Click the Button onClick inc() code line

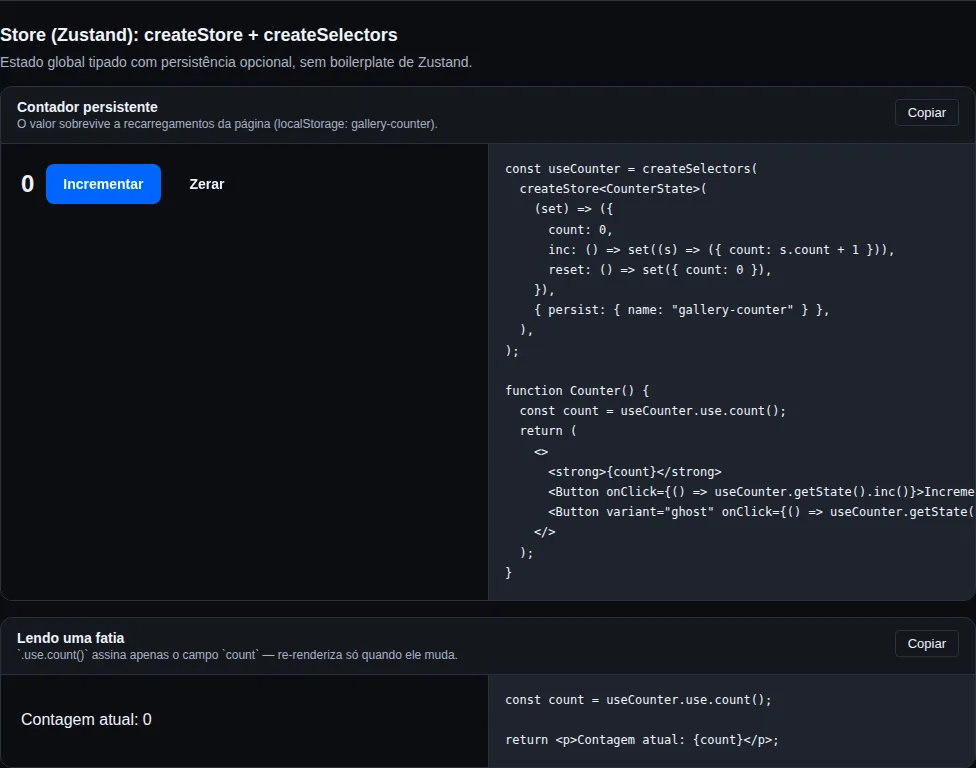point(761,492)
